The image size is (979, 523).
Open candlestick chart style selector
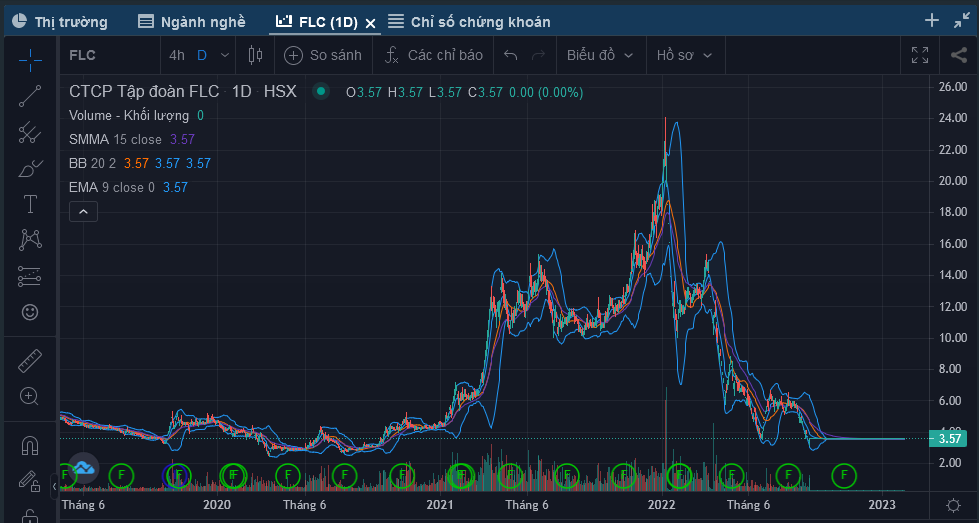[255, 56]
